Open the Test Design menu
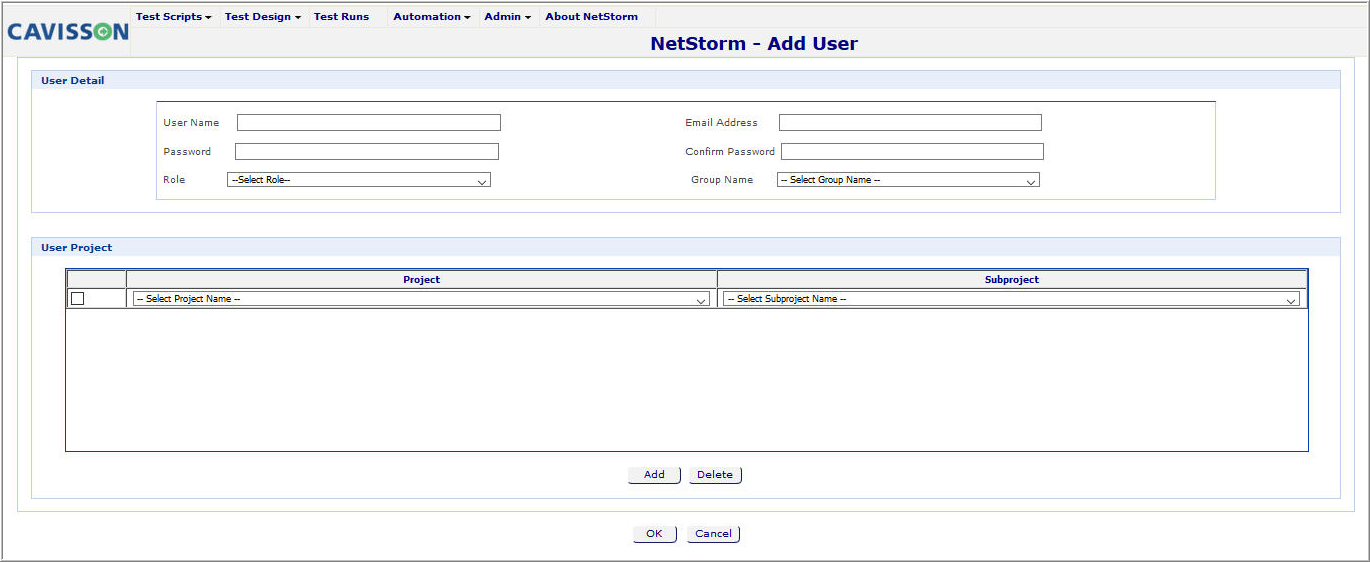 click(x=262, y=17)
